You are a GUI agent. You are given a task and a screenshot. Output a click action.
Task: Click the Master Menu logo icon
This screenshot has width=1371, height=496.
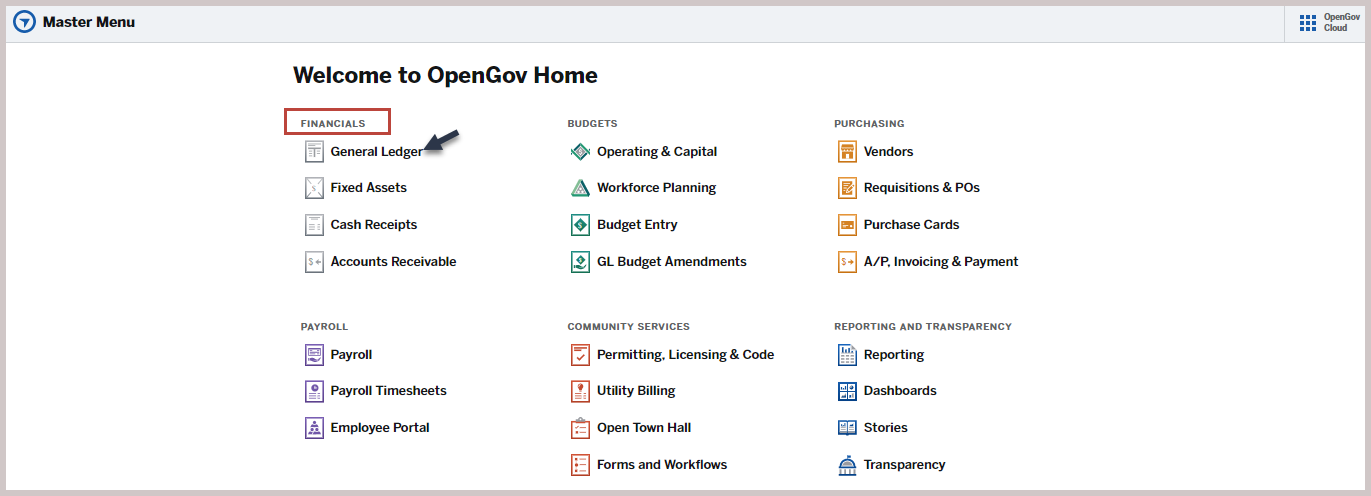point(24,22)
